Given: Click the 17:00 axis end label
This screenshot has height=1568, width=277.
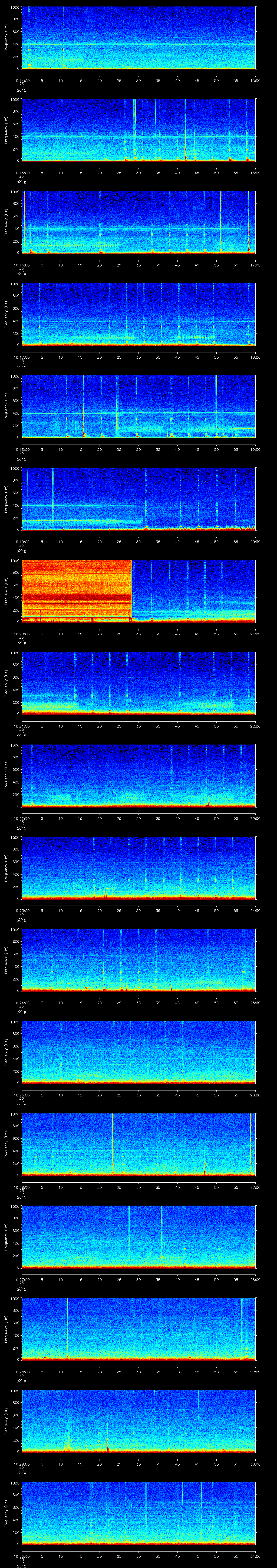Looking at the screenshot, I should 255,265.
